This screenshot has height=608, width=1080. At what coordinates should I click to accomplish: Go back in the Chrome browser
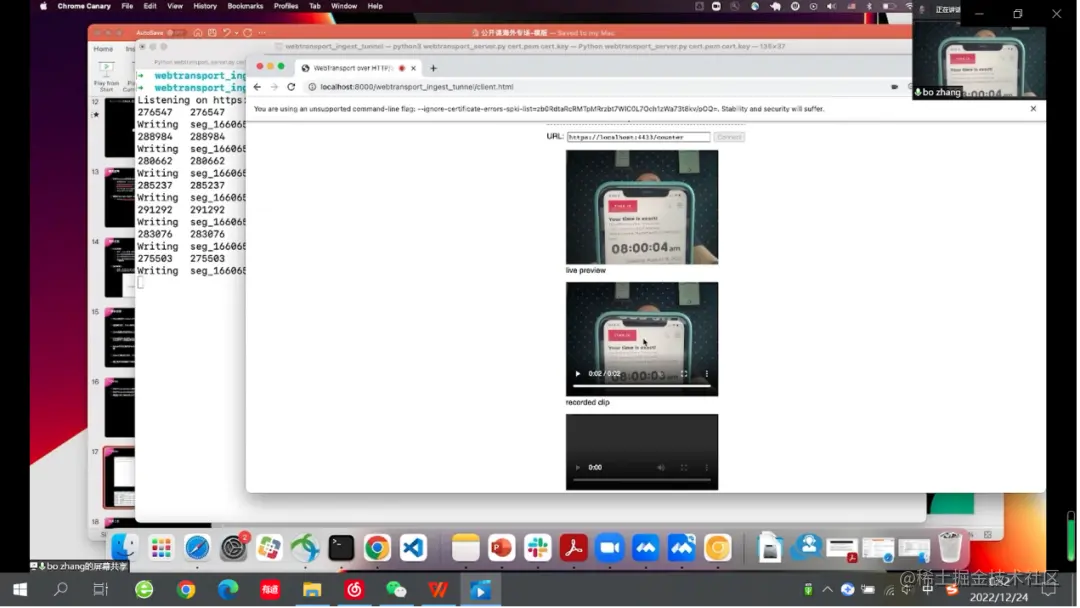click(257, 87)
